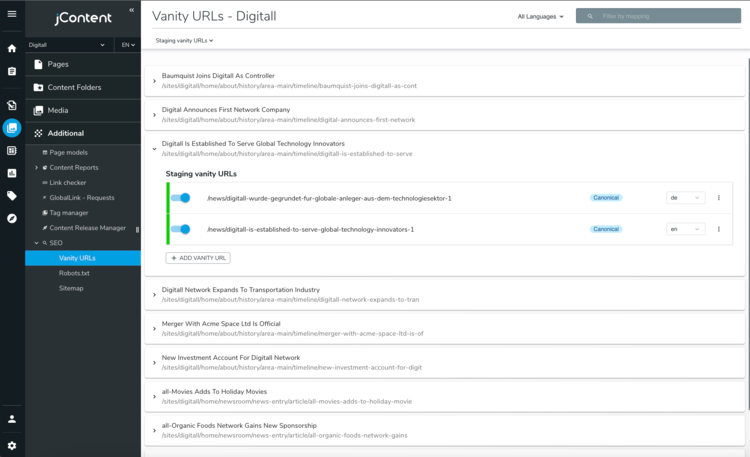Open Content Folders section
This screenshot has height=457, width=750.
click(83, 87)
